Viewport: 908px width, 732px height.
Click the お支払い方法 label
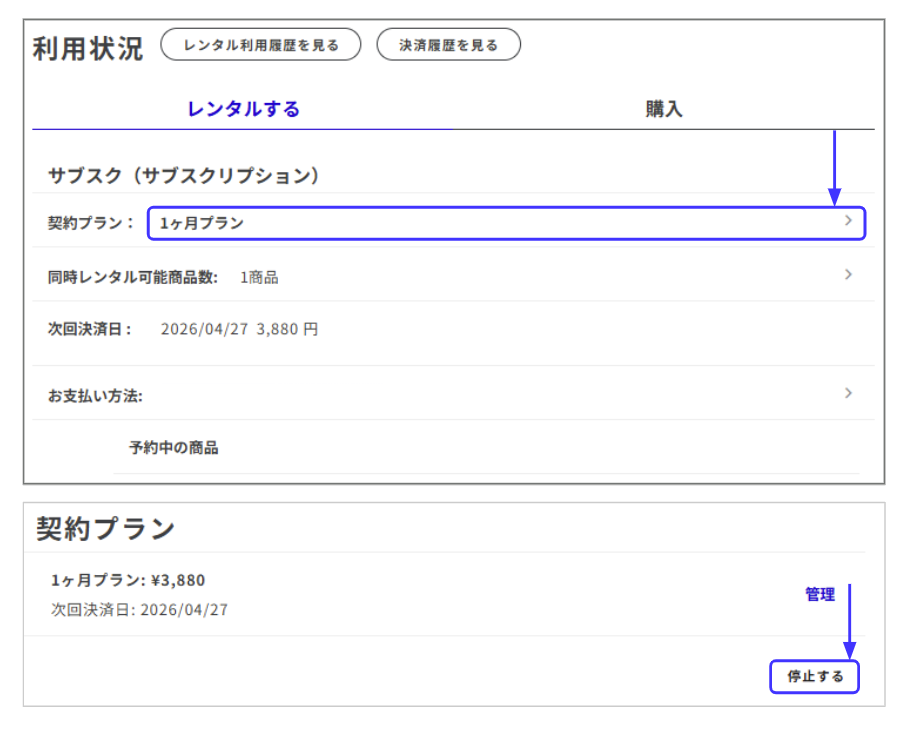pyautogui.click(x=95, y=396)
